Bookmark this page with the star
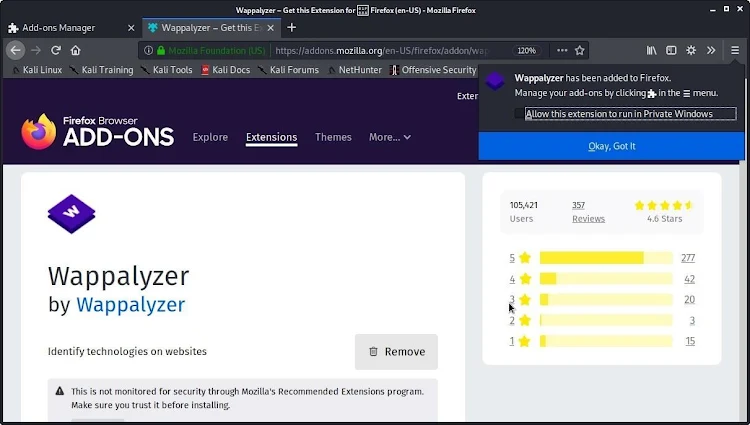The image size is (750, 425). (x=580, y=50)
